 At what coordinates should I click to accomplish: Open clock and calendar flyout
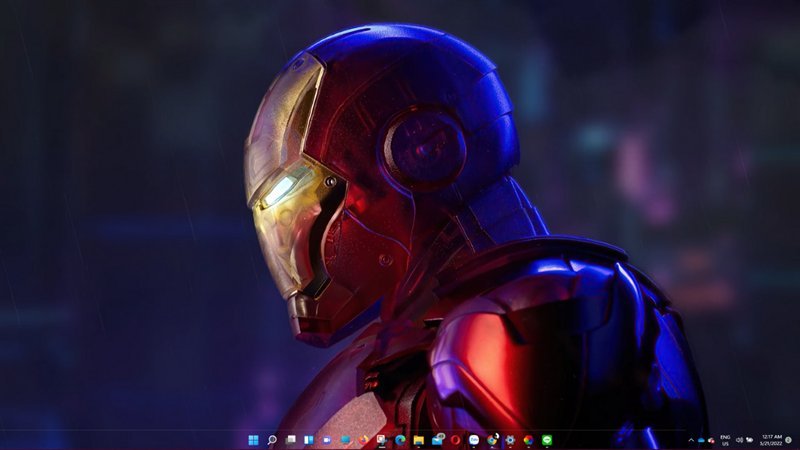coord(771,440)
